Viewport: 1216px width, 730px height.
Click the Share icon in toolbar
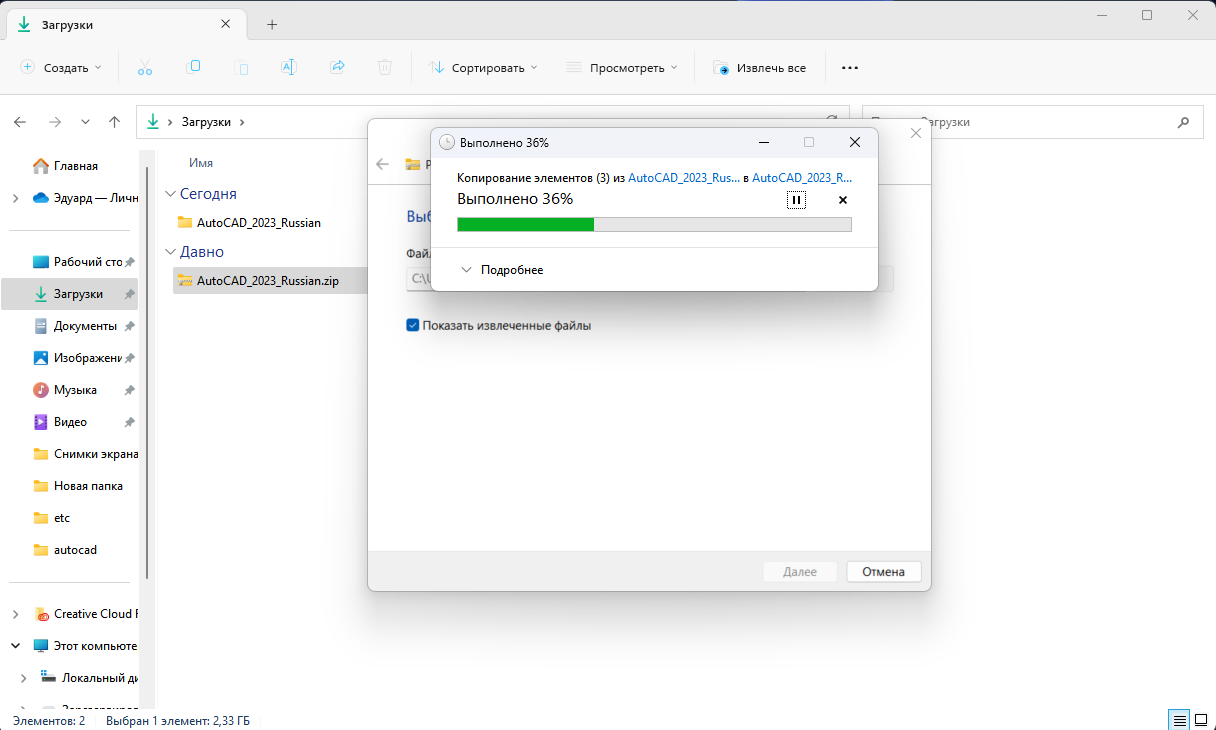coord(337,67)
